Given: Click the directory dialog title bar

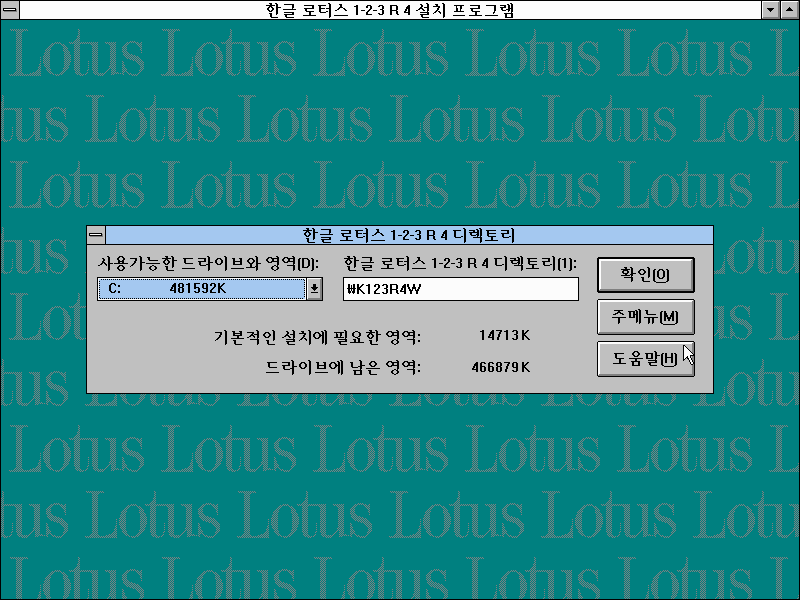Looking at the screenshot, I should (409, 235).
